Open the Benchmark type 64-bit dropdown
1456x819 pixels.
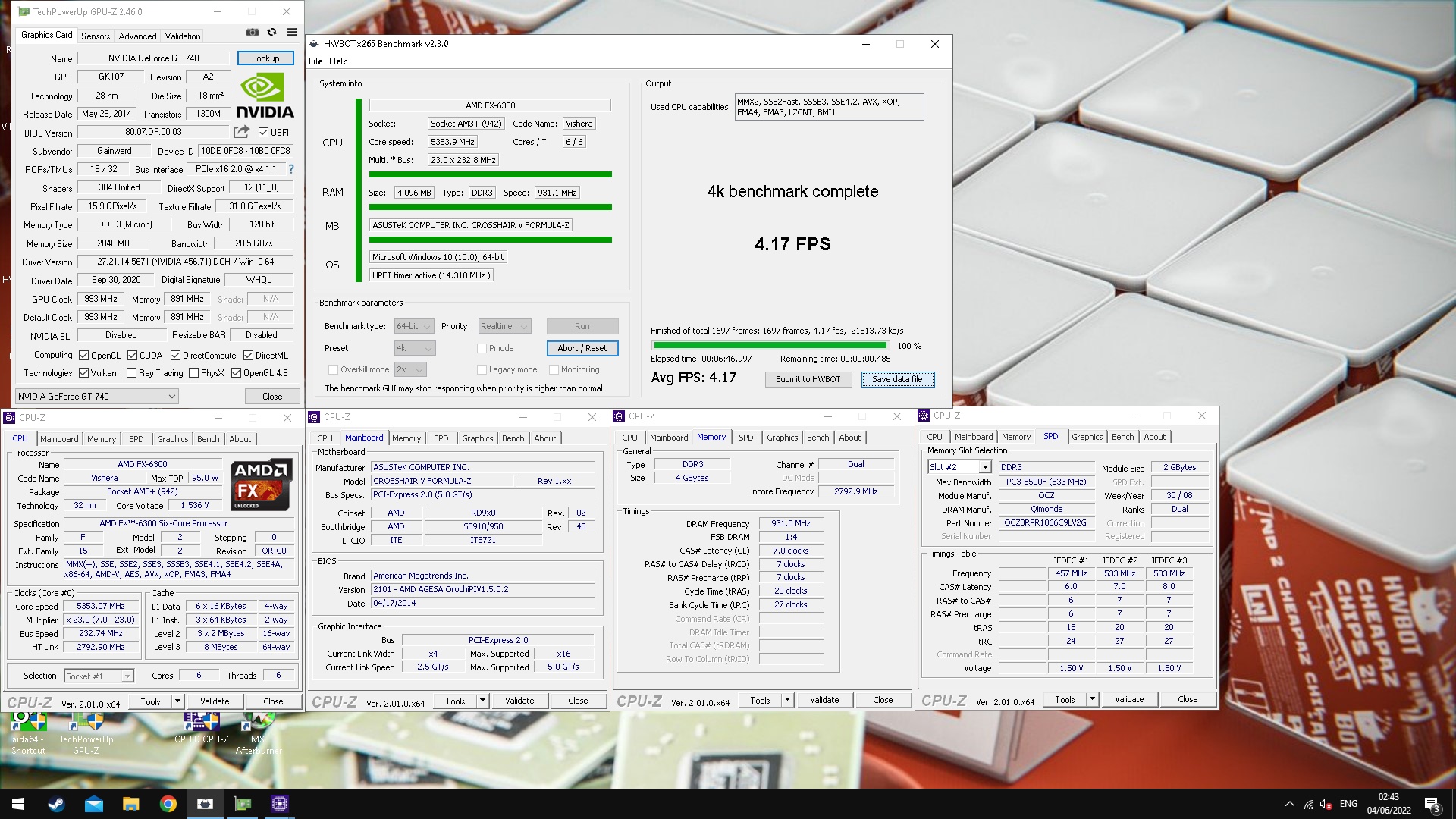(413, 327)
